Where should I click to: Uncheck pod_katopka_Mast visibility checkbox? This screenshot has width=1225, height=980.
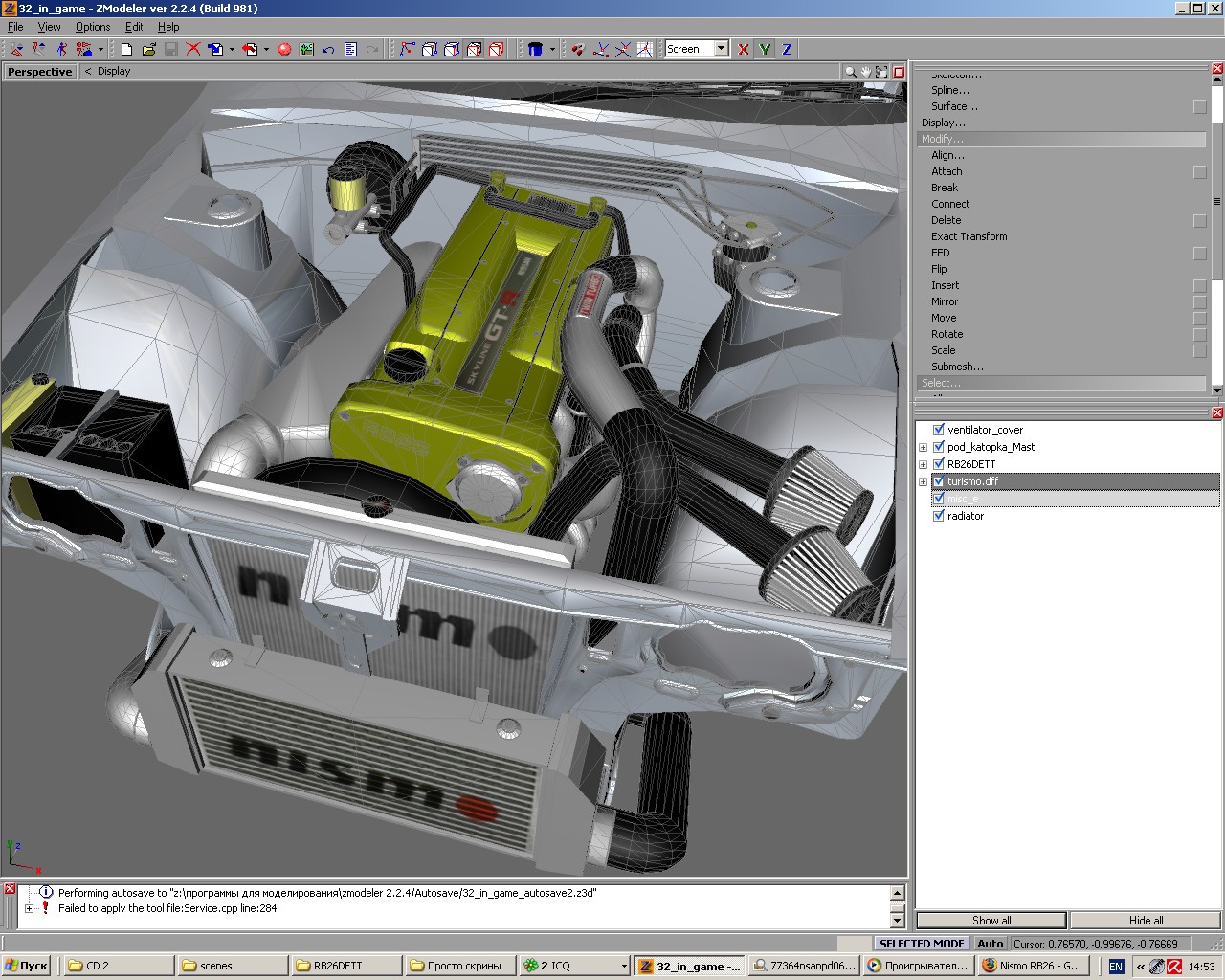(x=939, y=447)
